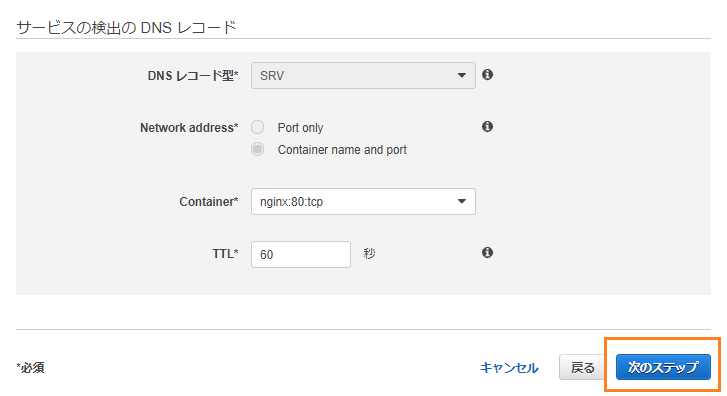Click the info icon next to TTL
727x396 pixels.
pos(487,253)
